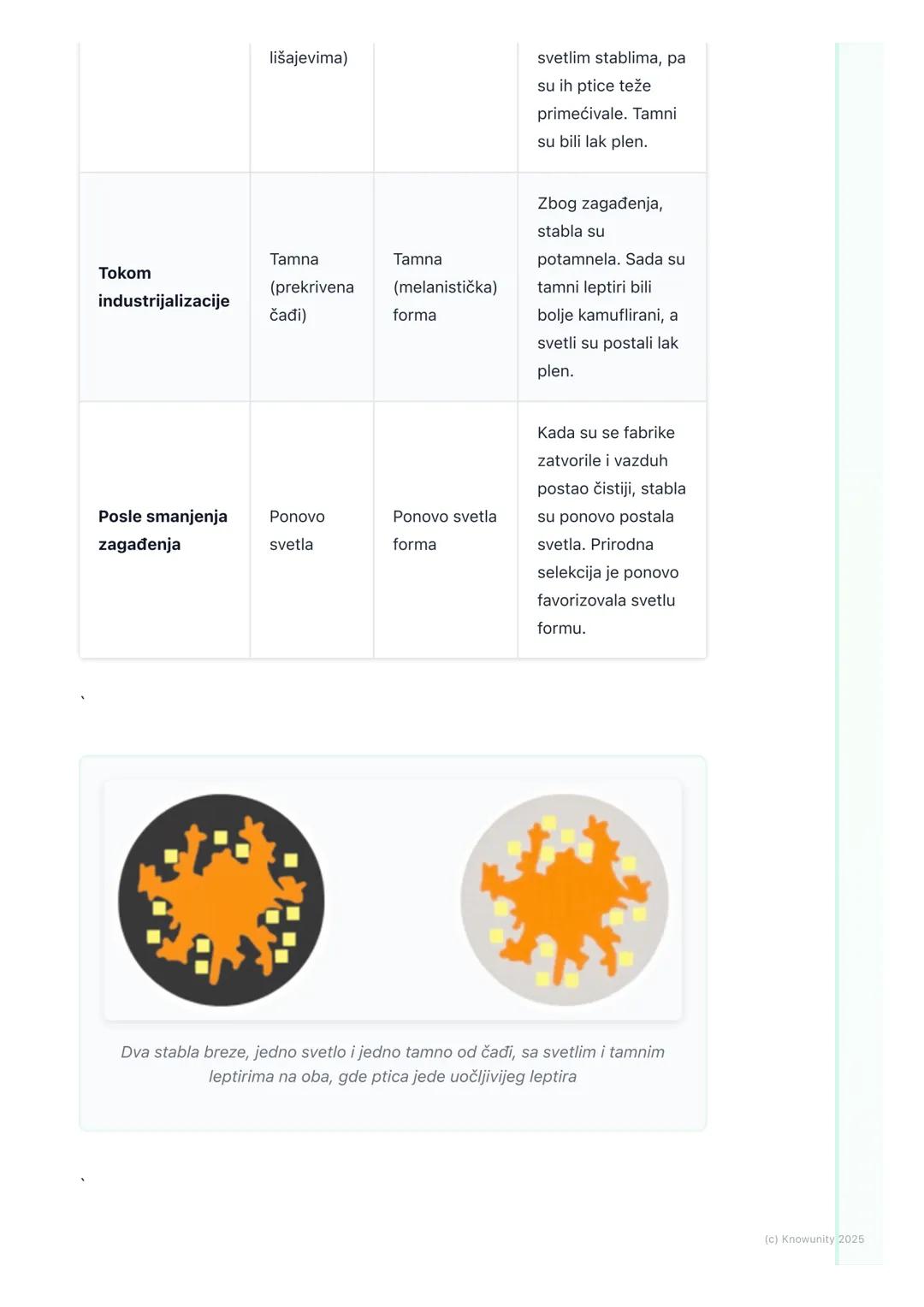Click the 'Dva stabla breze' image caption

coord(393,1064)
